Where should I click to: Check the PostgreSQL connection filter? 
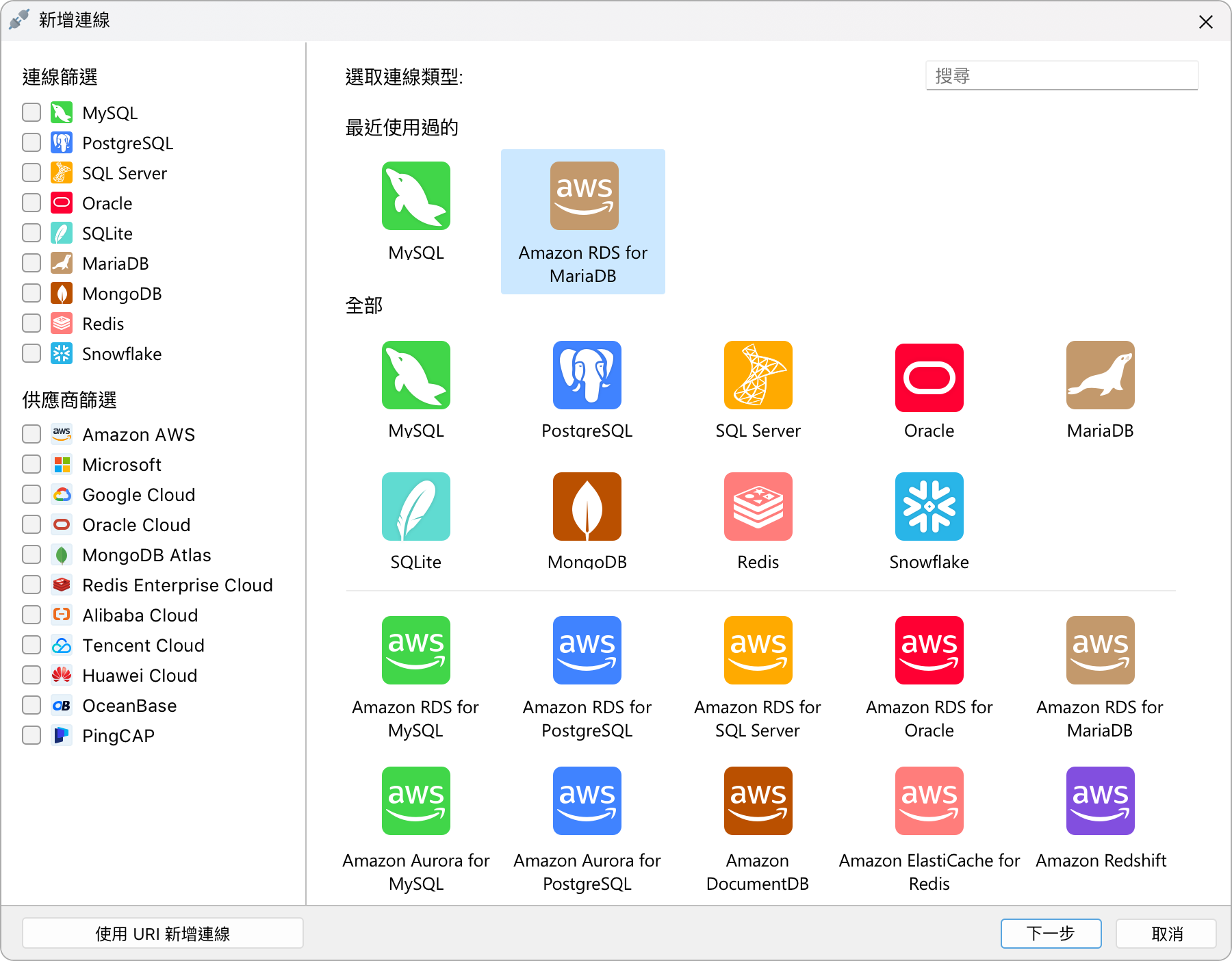pos(31,142)
